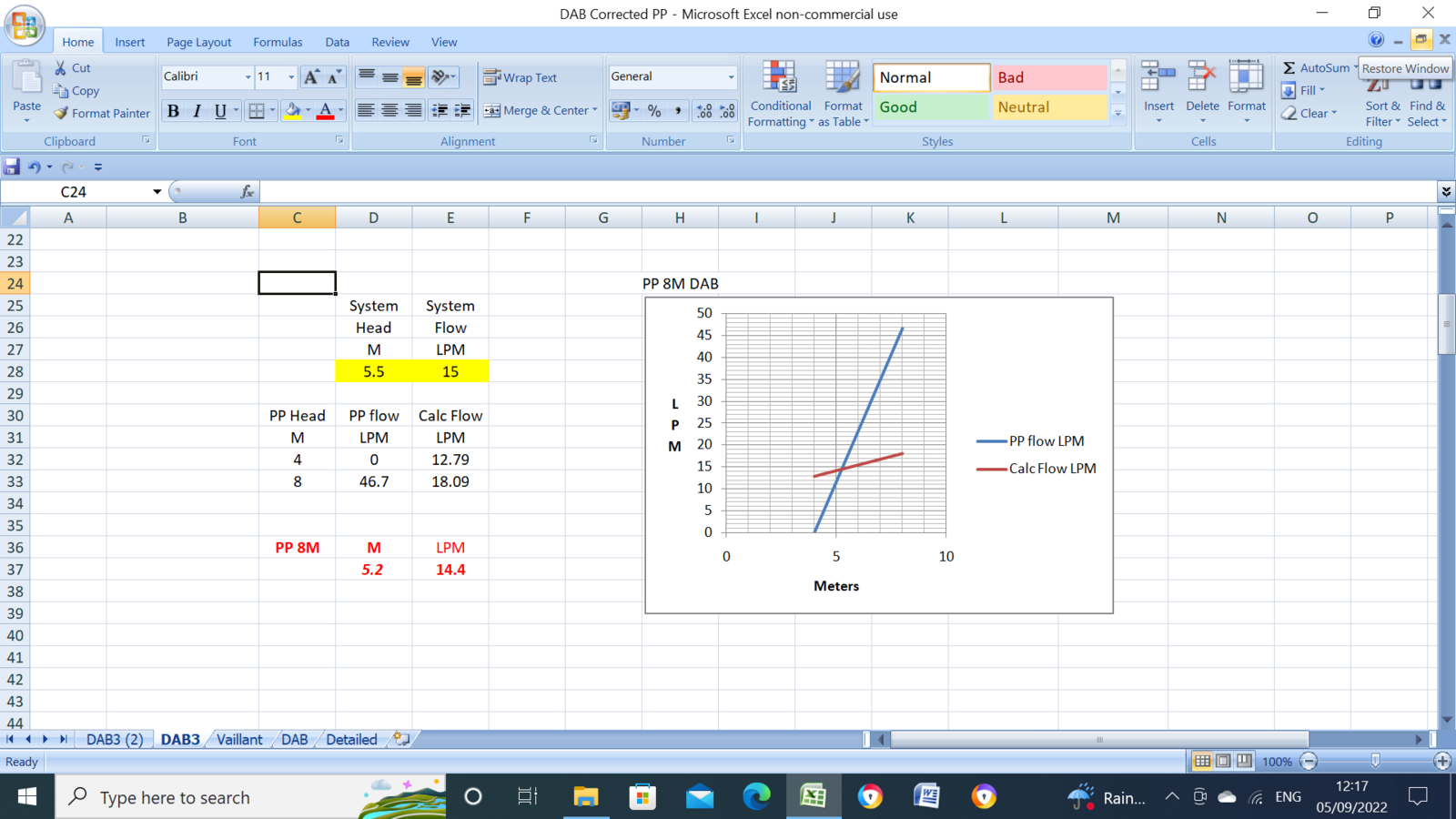The width and height of the screenshot is (1456, 819).
Task: Switch to the Formulas ribbon tab
Action: pos(278,42)
